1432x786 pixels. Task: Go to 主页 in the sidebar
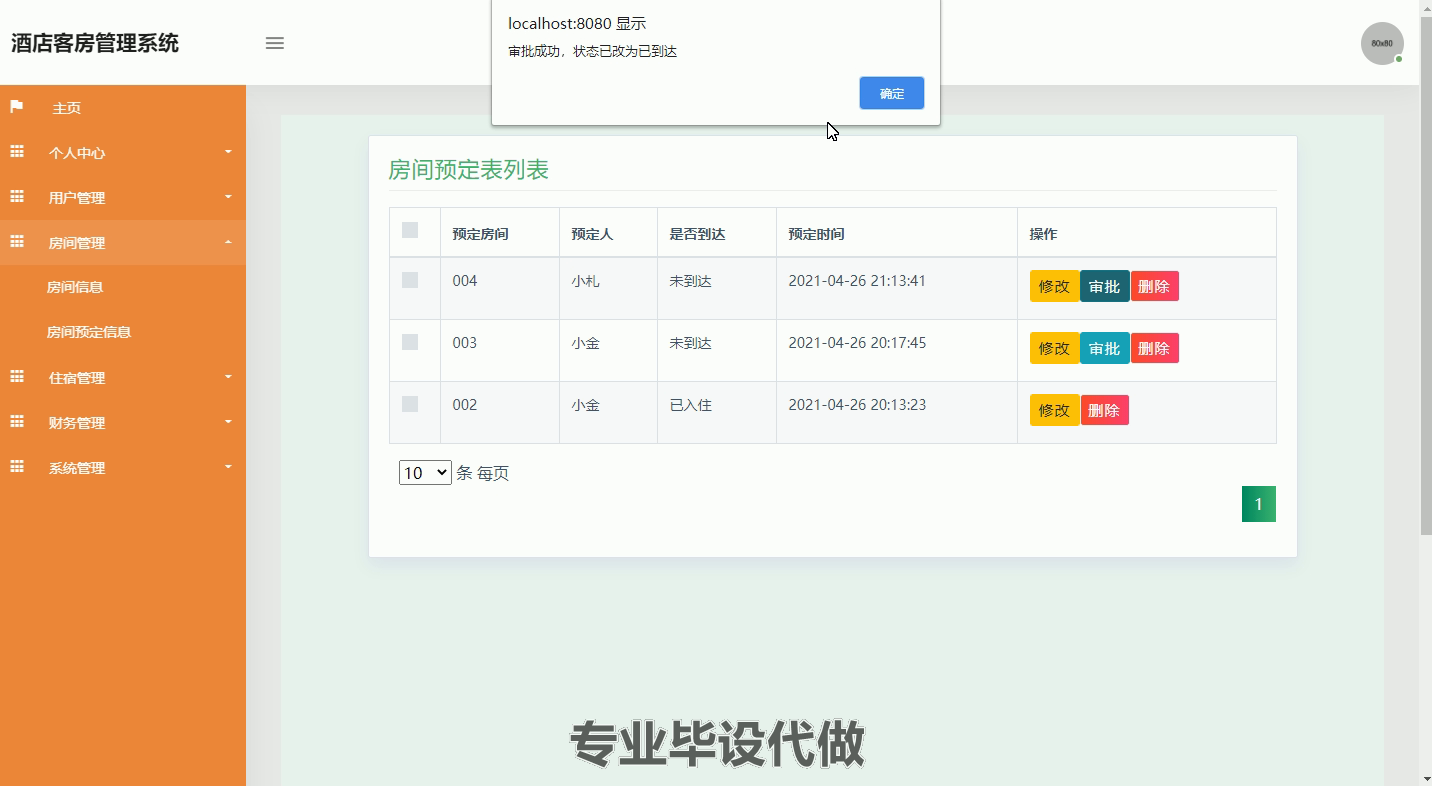tap(67, 108)
